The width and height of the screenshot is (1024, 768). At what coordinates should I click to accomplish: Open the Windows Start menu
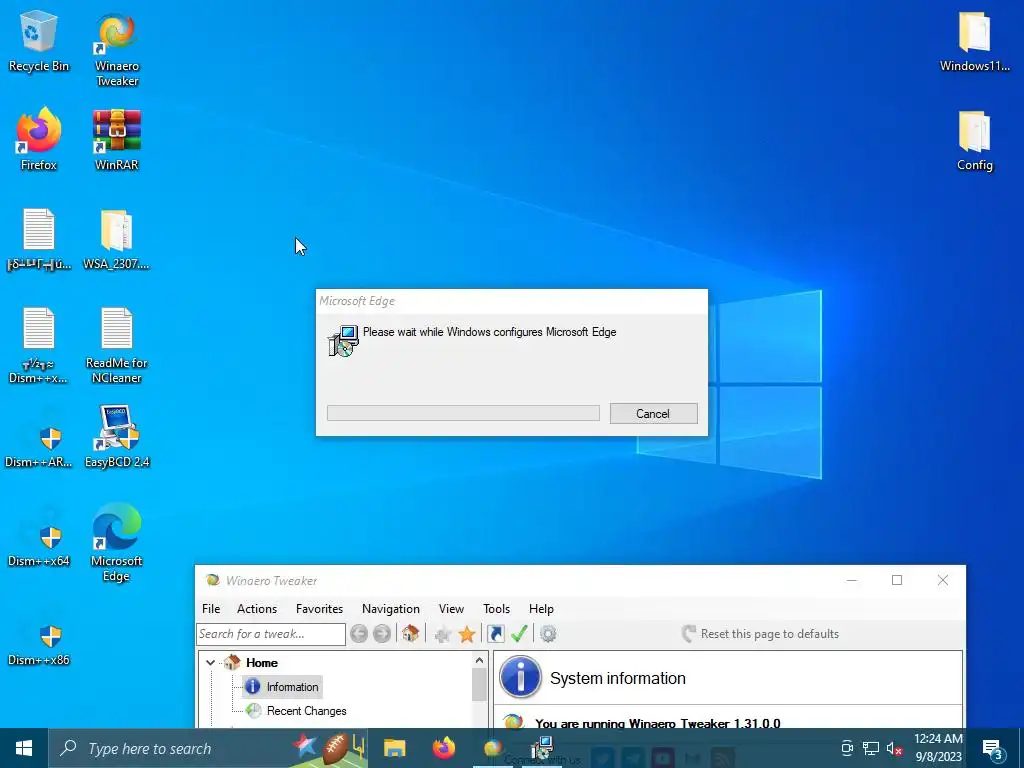(24, 748)
